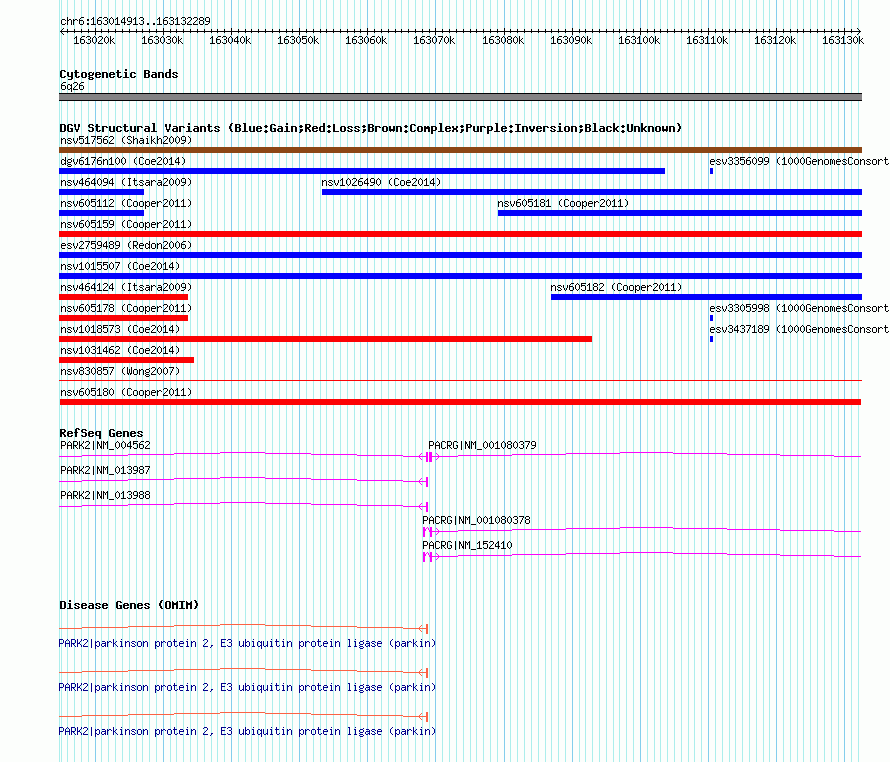890x762 pixels.
Task: Click the long red nsv1018573 loss bar
Action: tap(325, 339)
